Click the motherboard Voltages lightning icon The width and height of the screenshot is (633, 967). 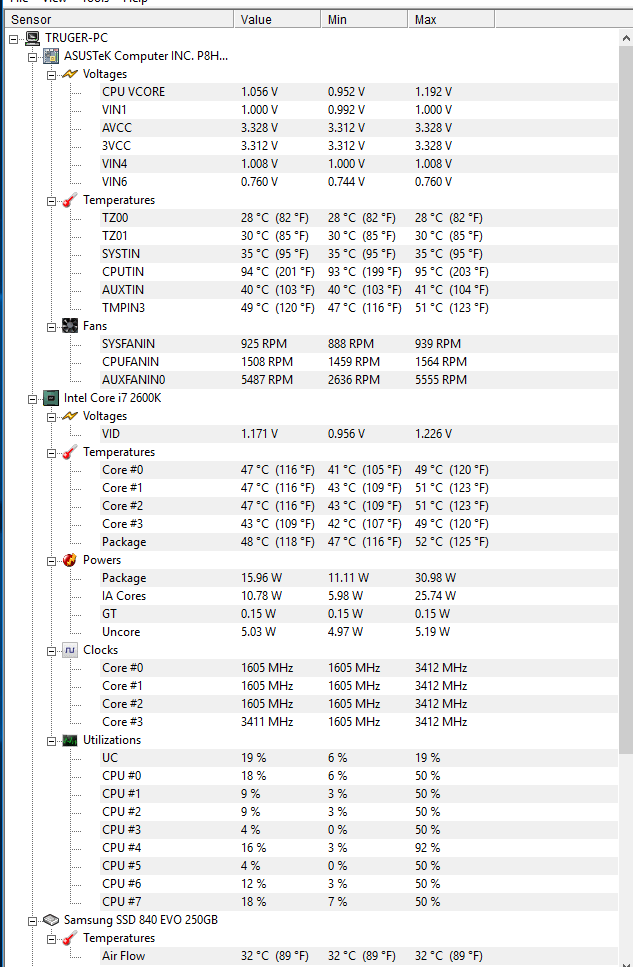coord(70,74)
